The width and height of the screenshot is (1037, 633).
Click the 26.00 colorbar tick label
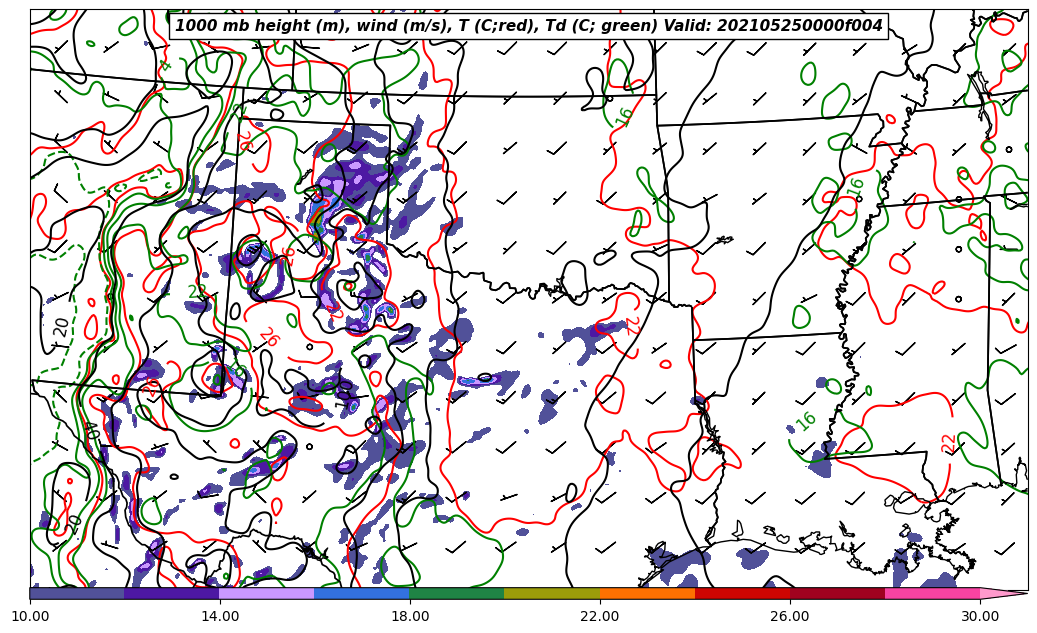click(x=790, y=616)
